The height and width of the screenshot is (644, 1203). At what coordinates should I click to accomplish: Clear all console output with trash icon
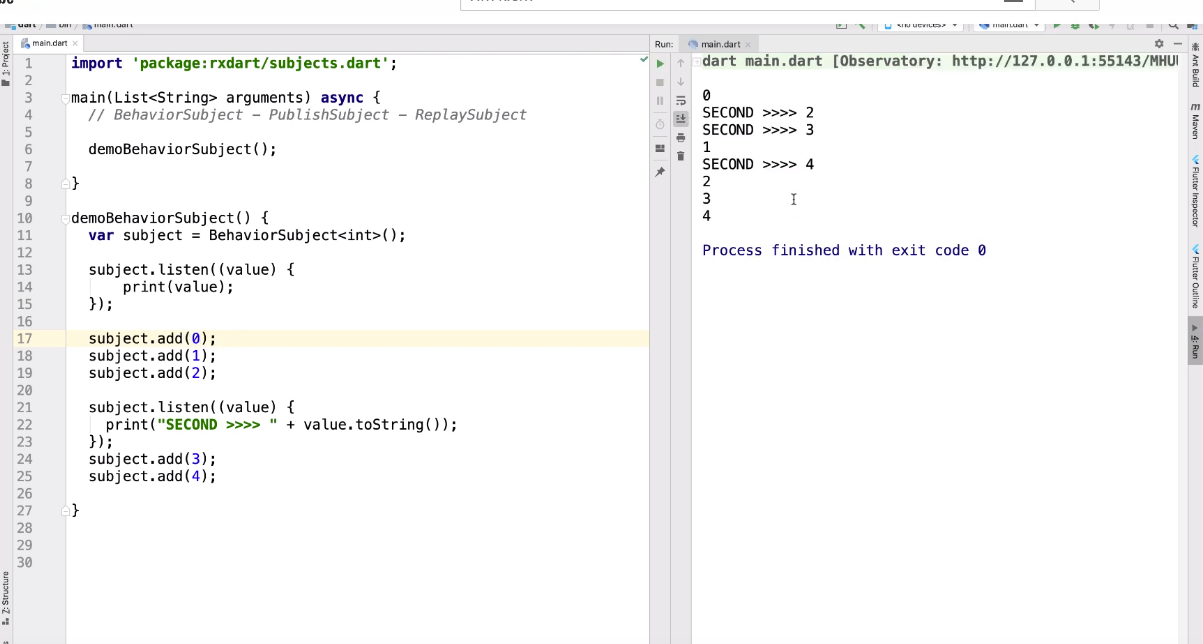coord(681,155)
